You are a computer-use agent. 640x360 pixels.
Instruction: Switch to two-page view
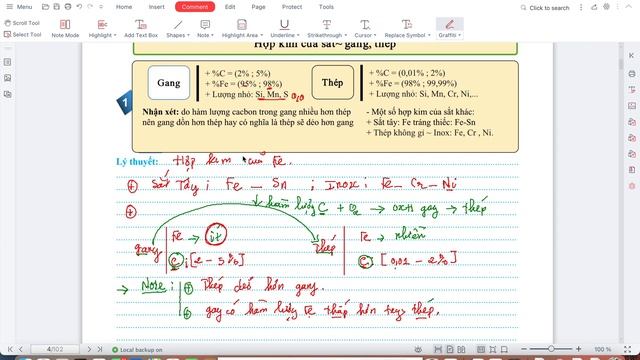coord(461,349)
